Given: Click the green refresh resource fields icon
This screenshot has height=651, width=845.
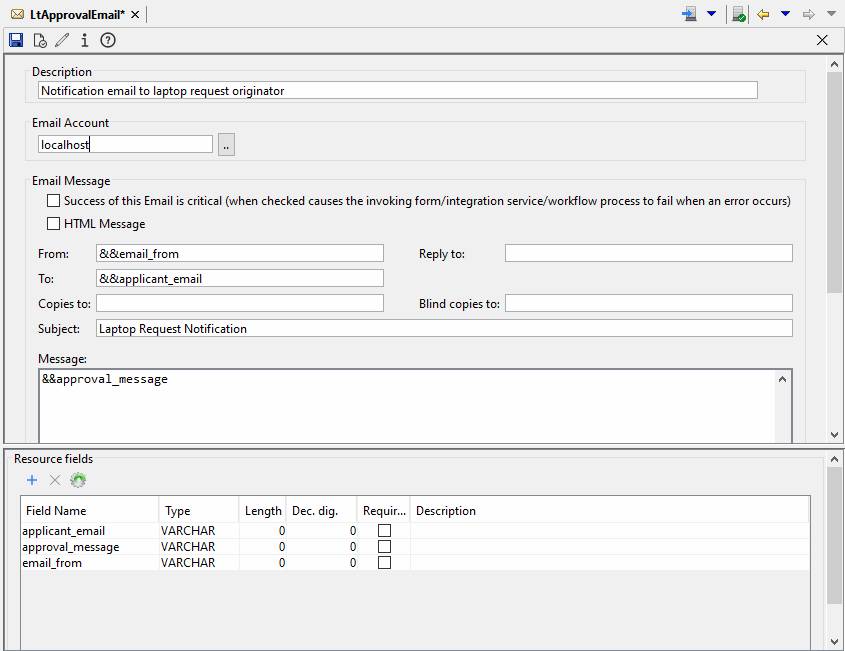Looking at the screenshot, I should 78,480.
